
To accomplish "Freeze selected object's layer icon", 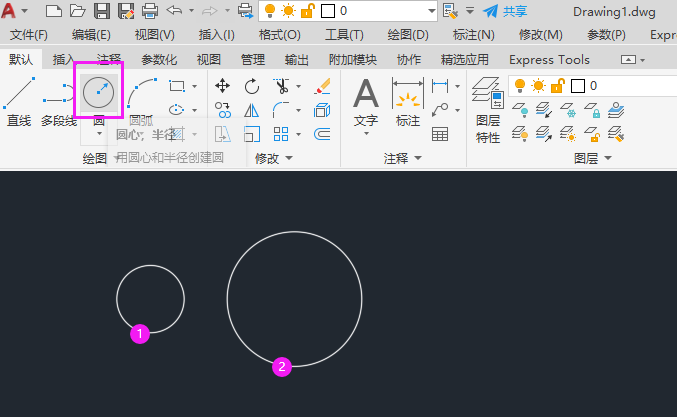I will coord(568,110).
